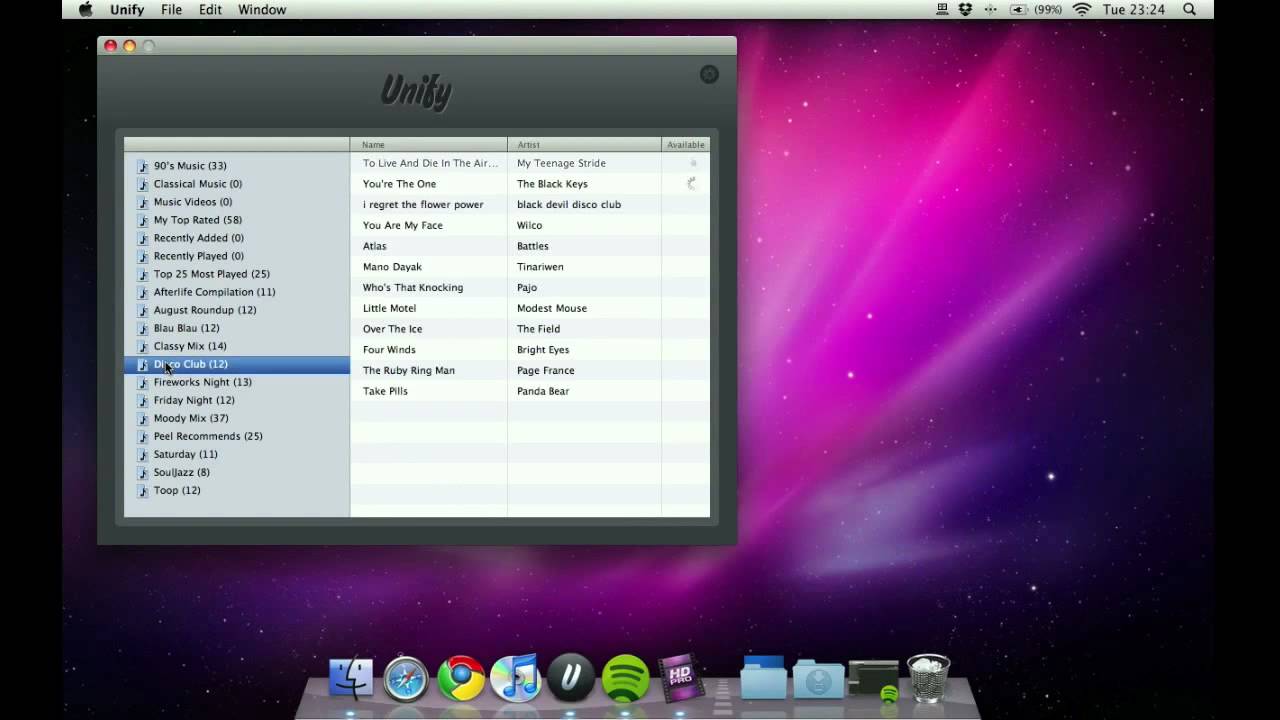Sort by the Name column header
This screenshot has height=720, width=1280.
pos(428,144)
